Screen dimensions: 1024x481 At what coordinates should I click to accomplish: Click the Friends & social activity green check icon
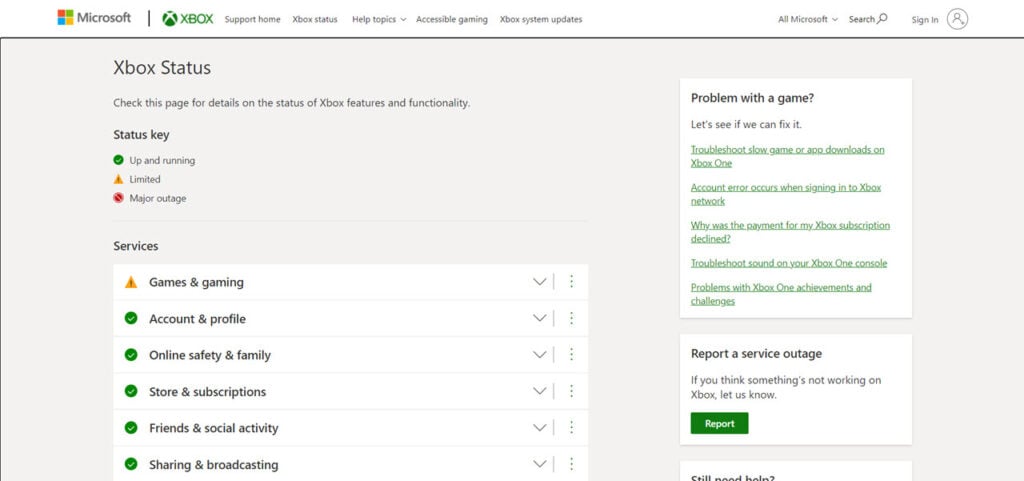click(131, 428)
